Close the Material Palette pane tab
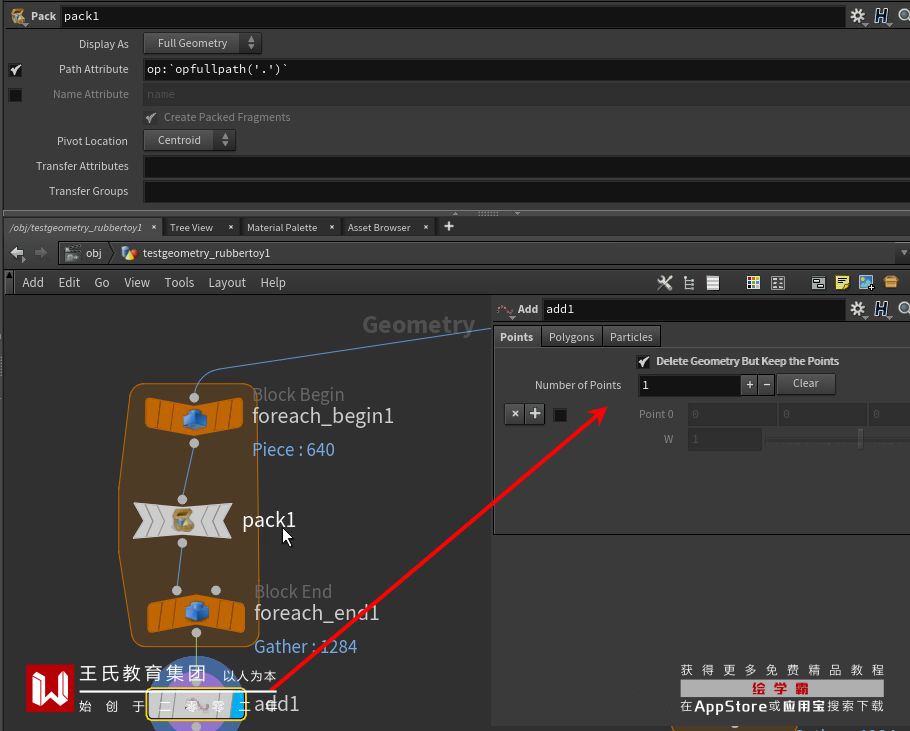The width and height of the screenshot is (910, 731). point(332,227)
